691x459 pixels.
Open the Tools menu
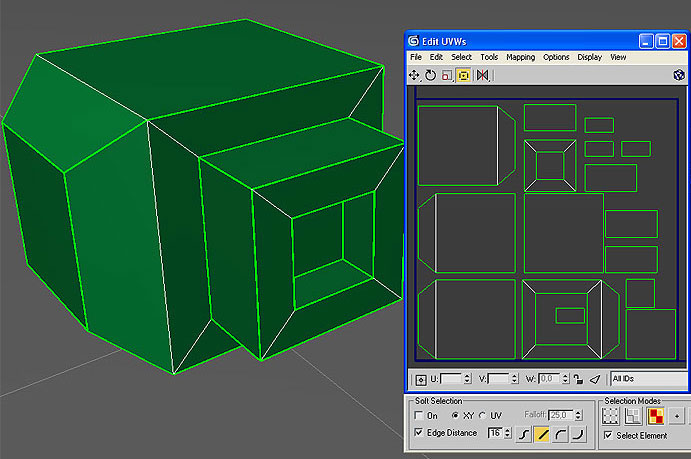(488, 57)
